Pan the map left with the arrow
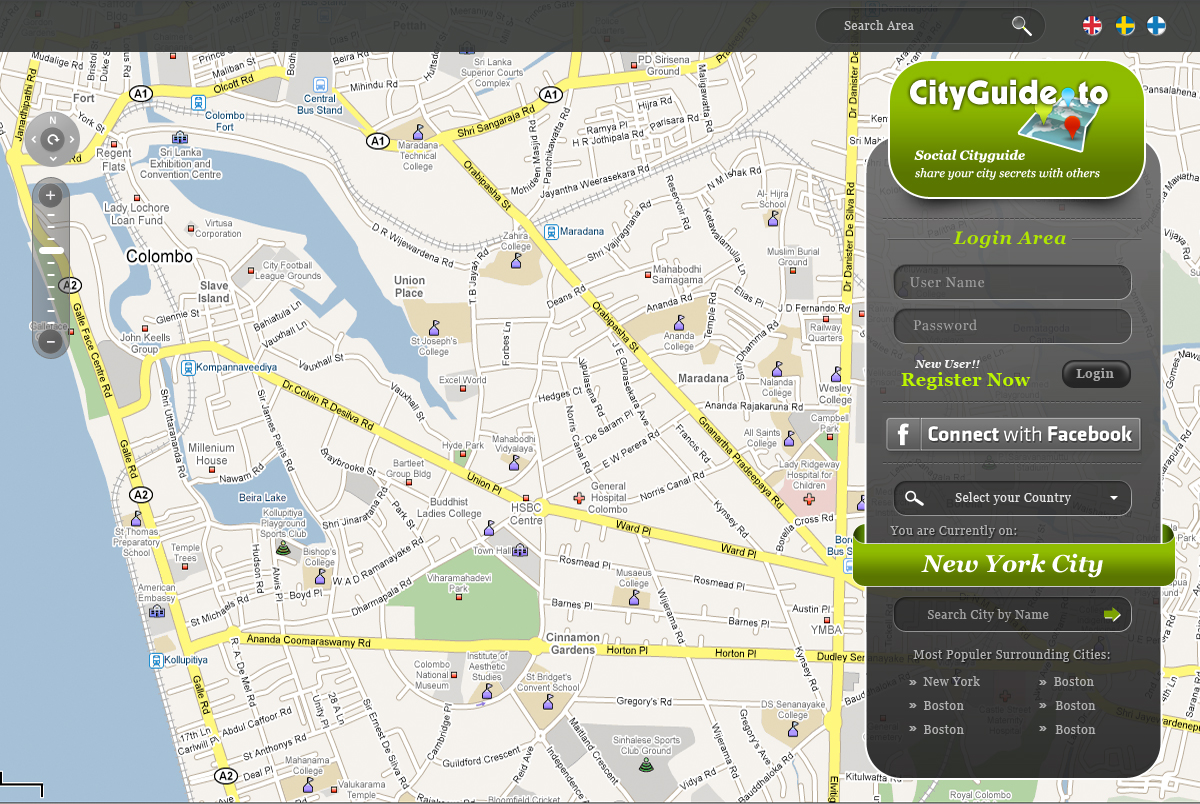The image size is (1200, 804). (x=34, y=139)
